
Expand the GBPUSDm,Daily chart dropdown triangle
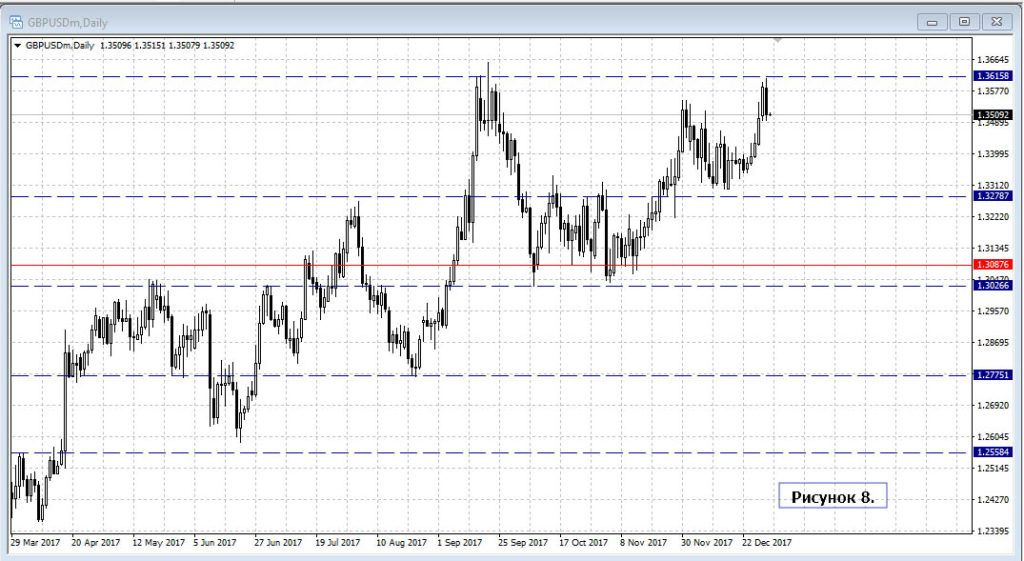18,45
